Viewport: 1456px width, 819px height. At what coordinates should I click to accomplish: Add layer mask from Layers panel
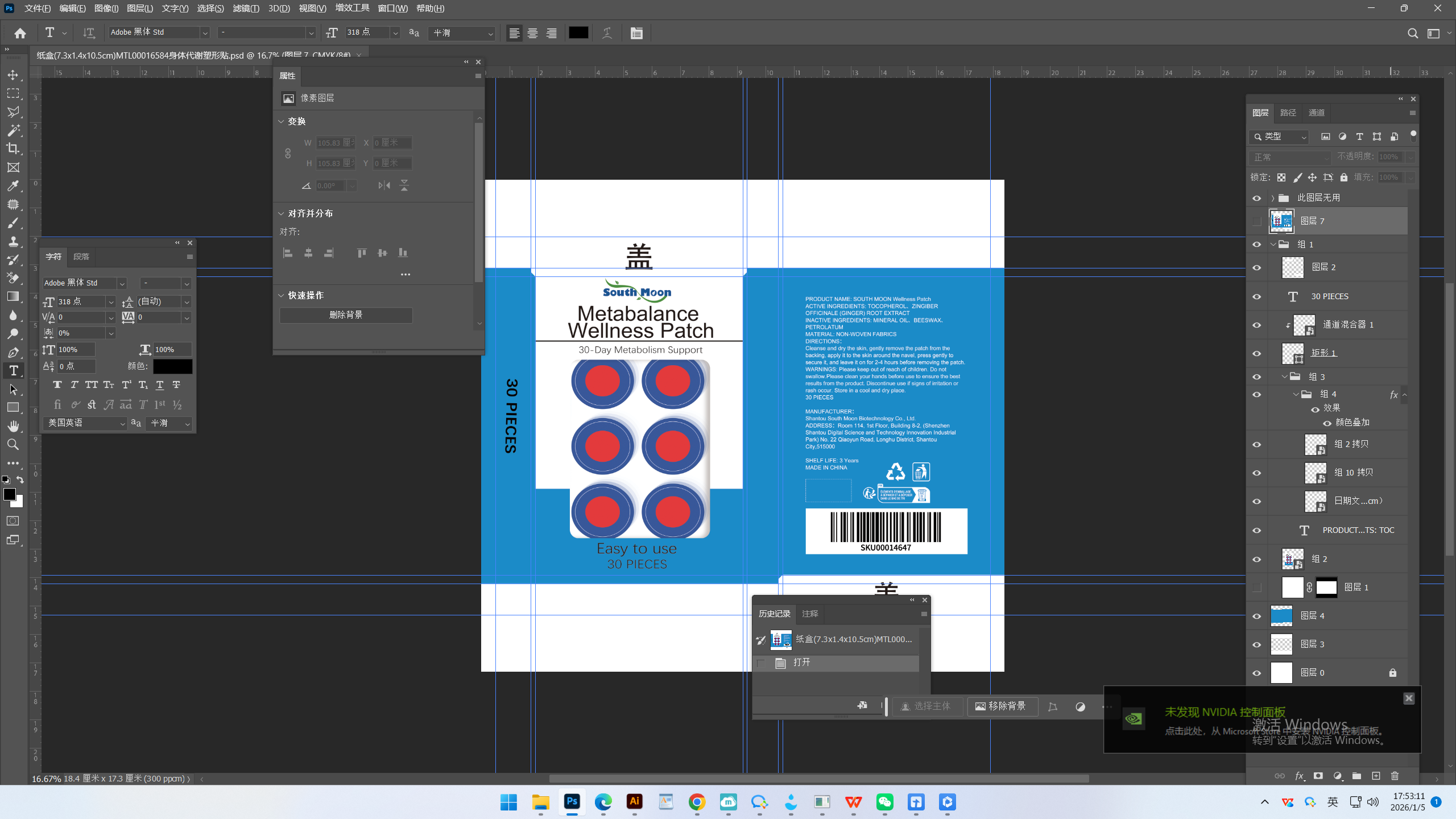click(1318, 776)
